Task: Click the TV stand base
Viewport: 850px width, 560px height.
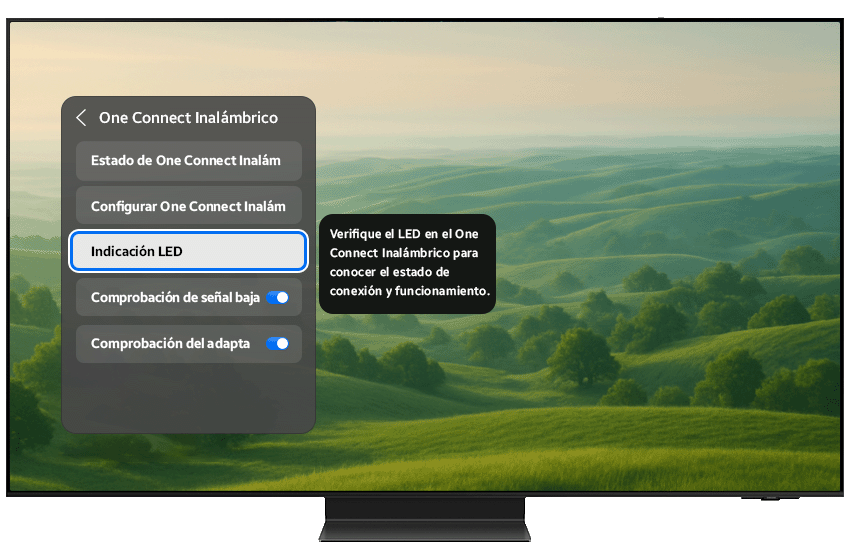Action: 424,520
